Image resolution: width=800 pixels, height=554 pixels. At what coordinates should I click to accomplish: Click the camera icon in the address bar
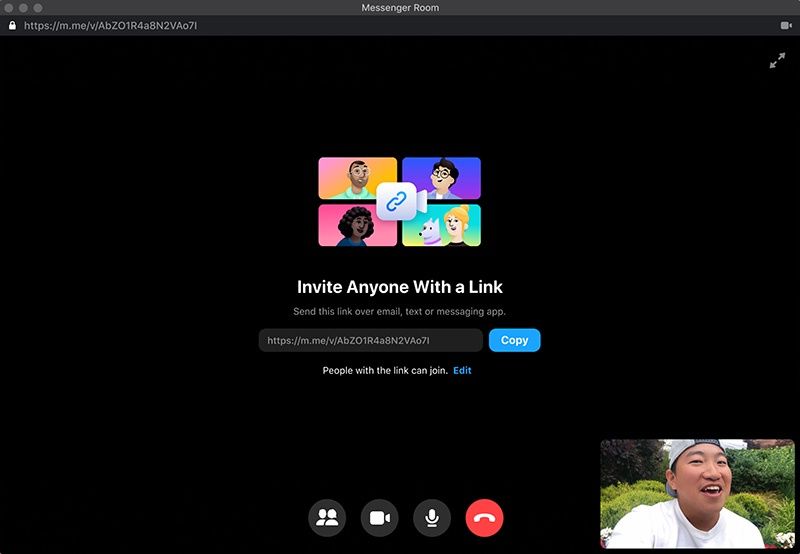(x=786, y=26)
